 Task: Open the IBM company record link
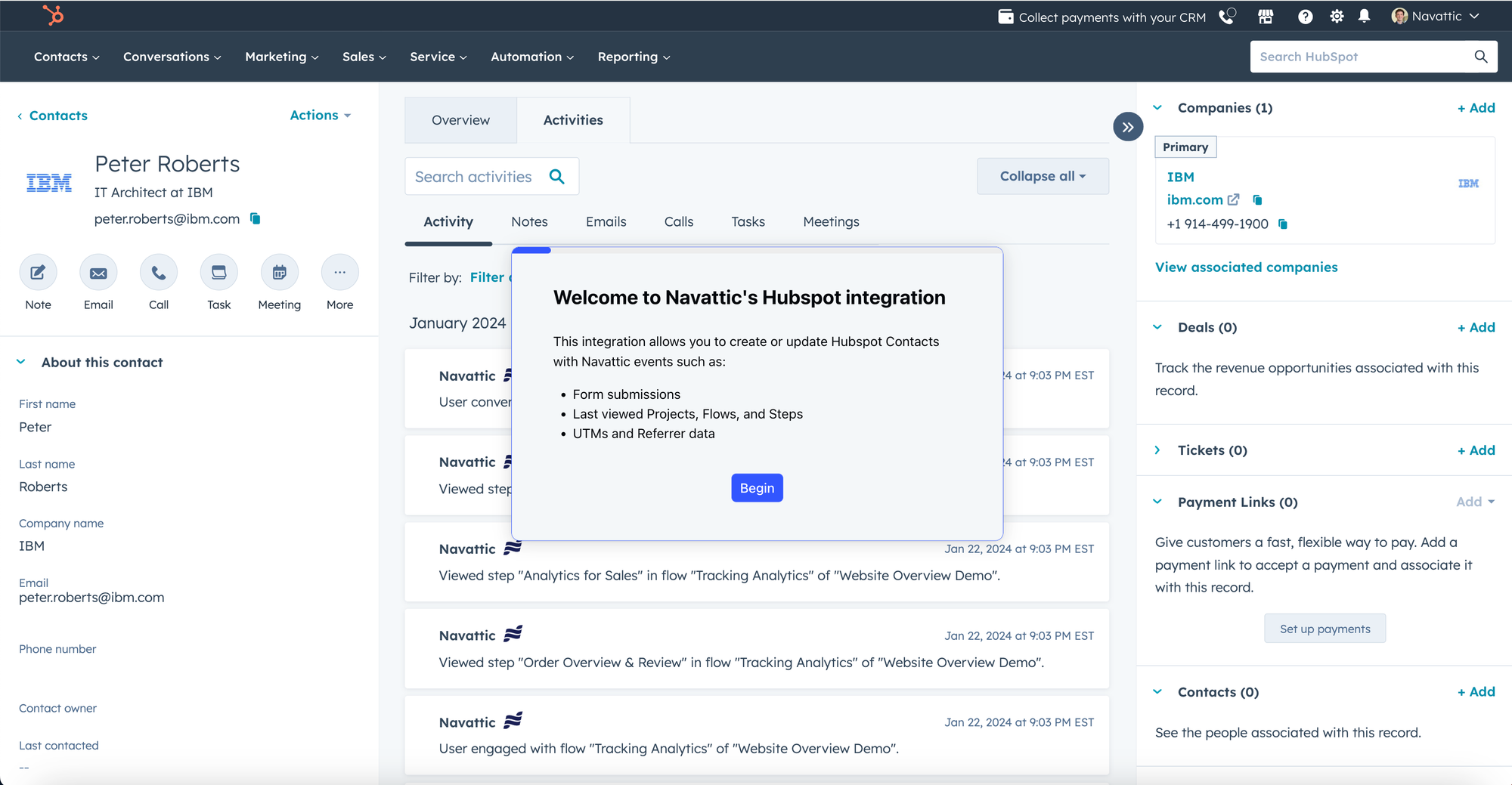click(1180, 177)
